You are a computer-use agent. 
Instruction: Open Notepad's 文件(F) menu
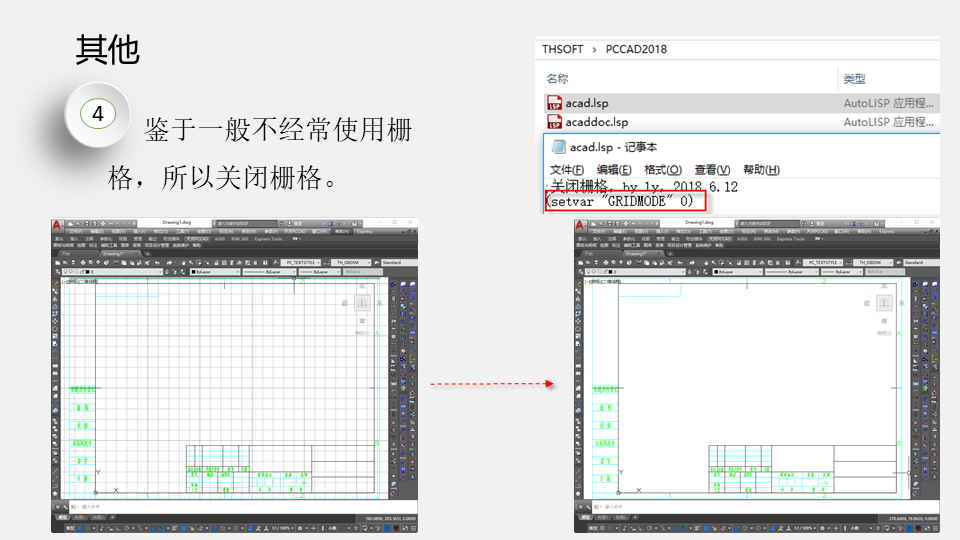pos(567,170)
